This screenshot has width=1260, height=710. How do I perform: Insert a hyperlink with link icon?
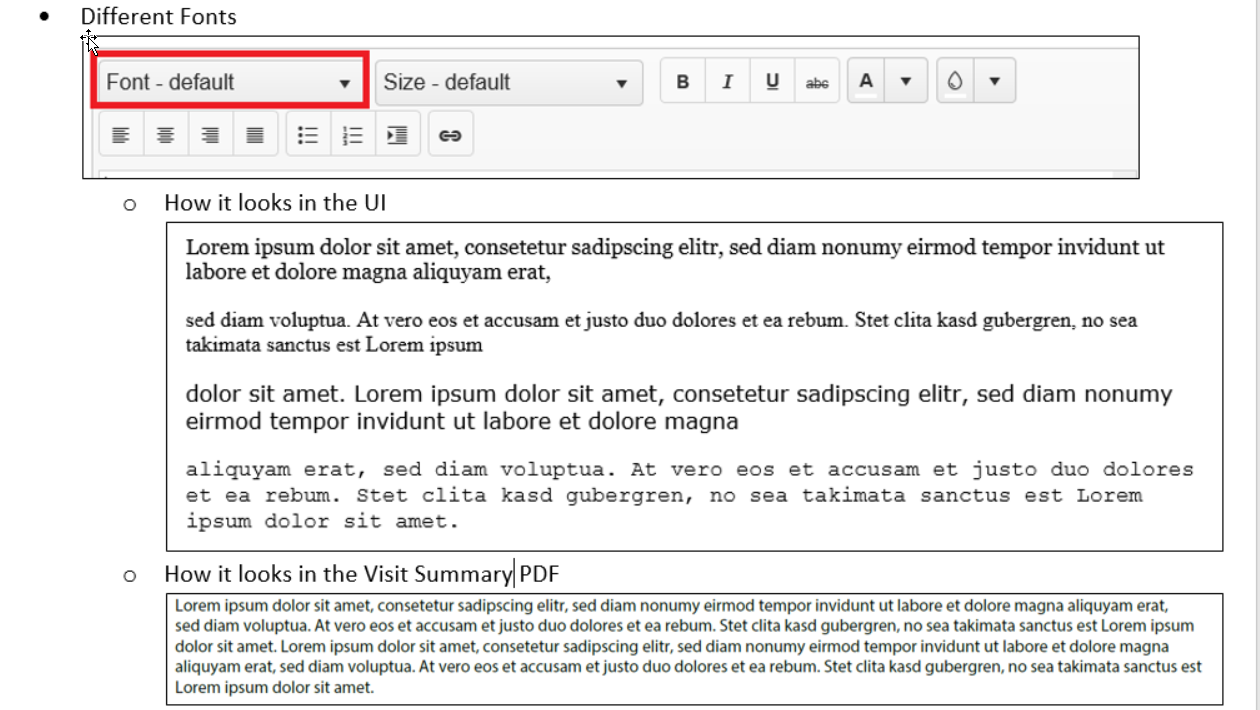pyautogui.click(x=450, y=135)
